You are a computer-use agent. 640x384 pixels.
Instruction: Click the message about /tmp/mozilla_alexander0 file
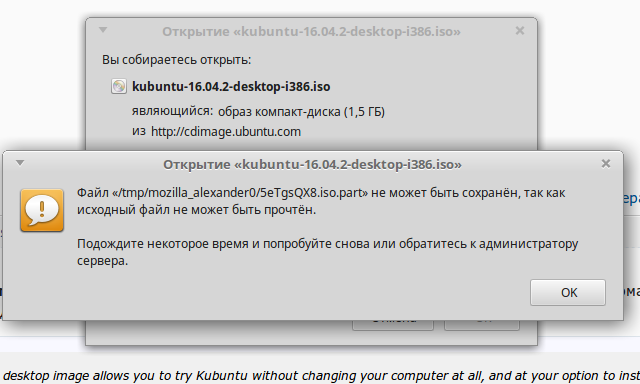point(321,201)
